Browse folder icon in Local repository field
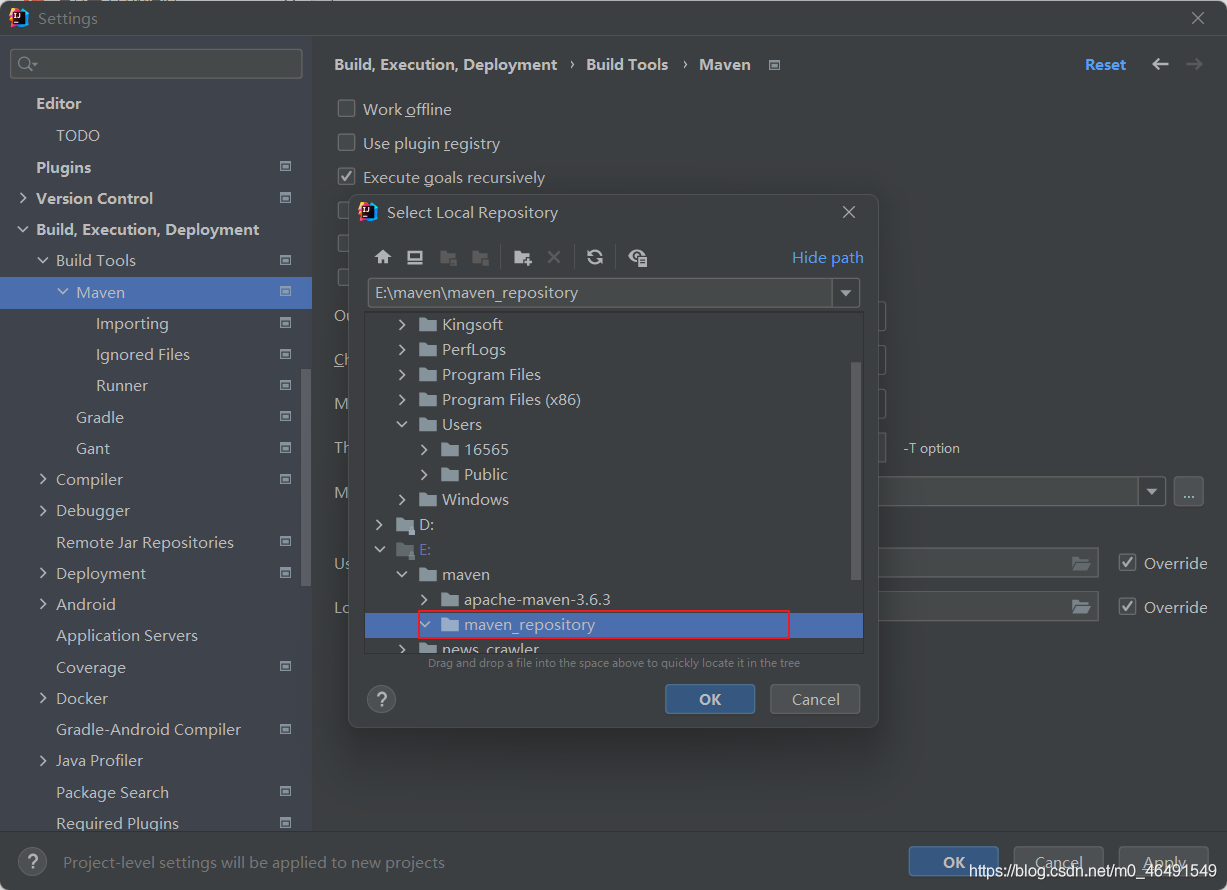 click(x=1081, y=606)
